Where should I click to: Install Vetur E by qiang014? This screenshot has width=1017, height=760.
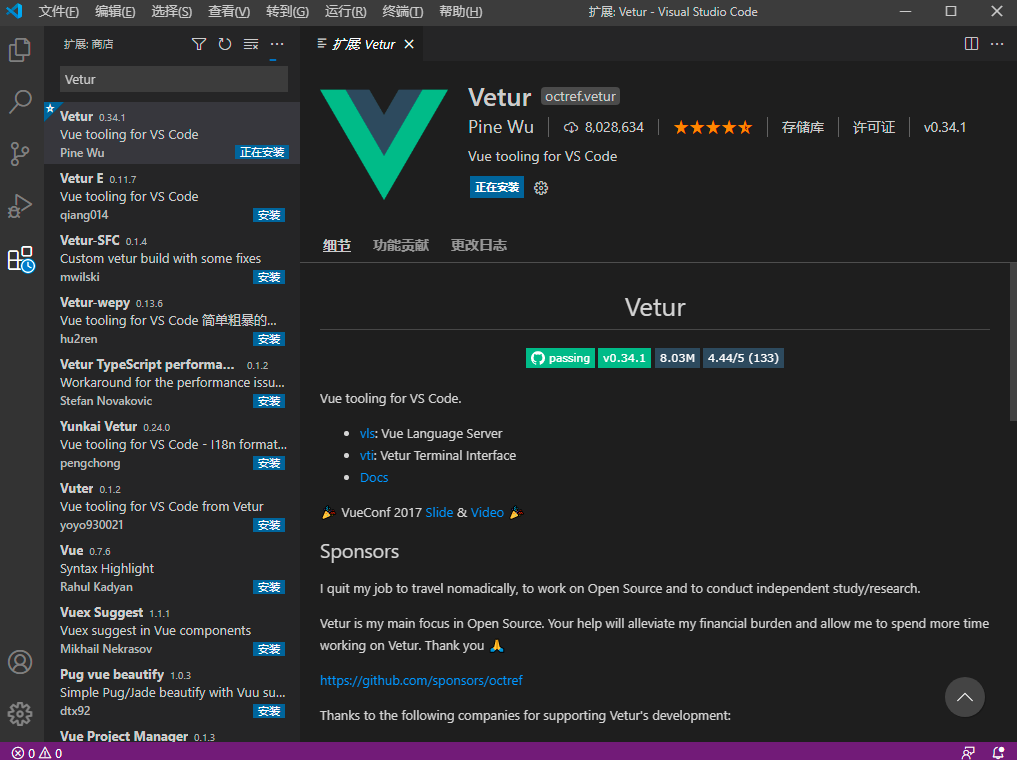269,215
